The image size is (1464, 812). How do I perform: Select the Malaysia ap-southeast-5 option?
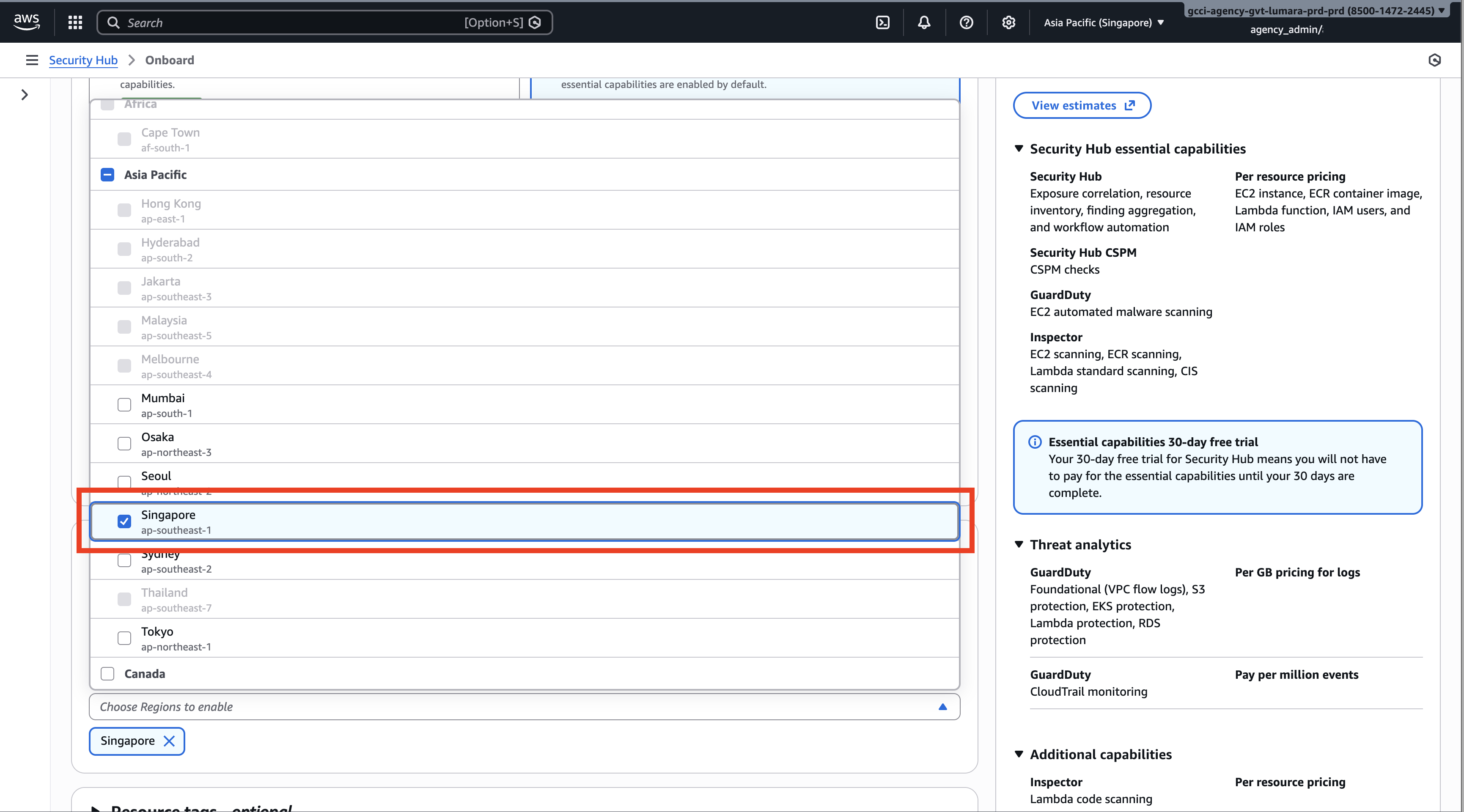[525, 327]
